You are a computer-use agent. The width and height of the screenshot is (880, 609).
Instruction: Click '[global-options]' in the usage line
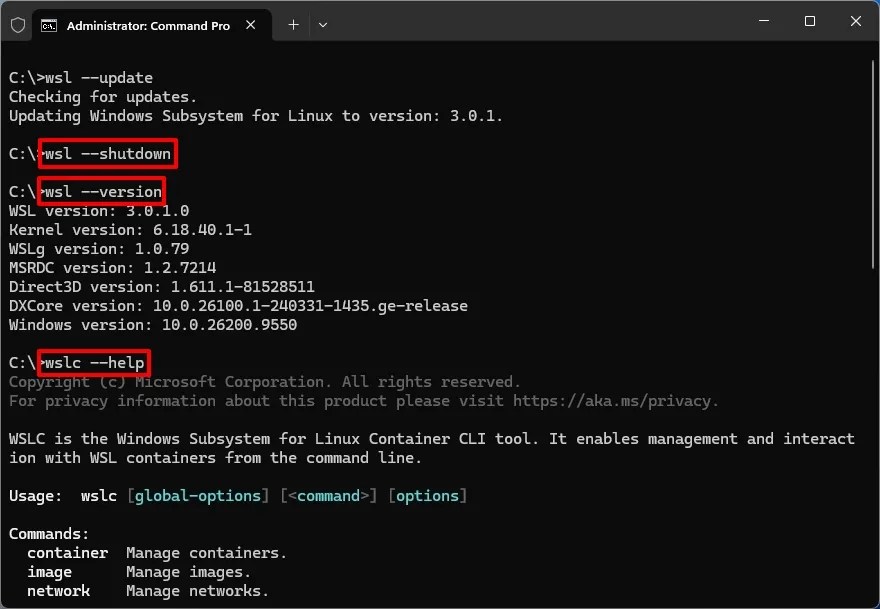pyautogui.click(x=198, y=496)
